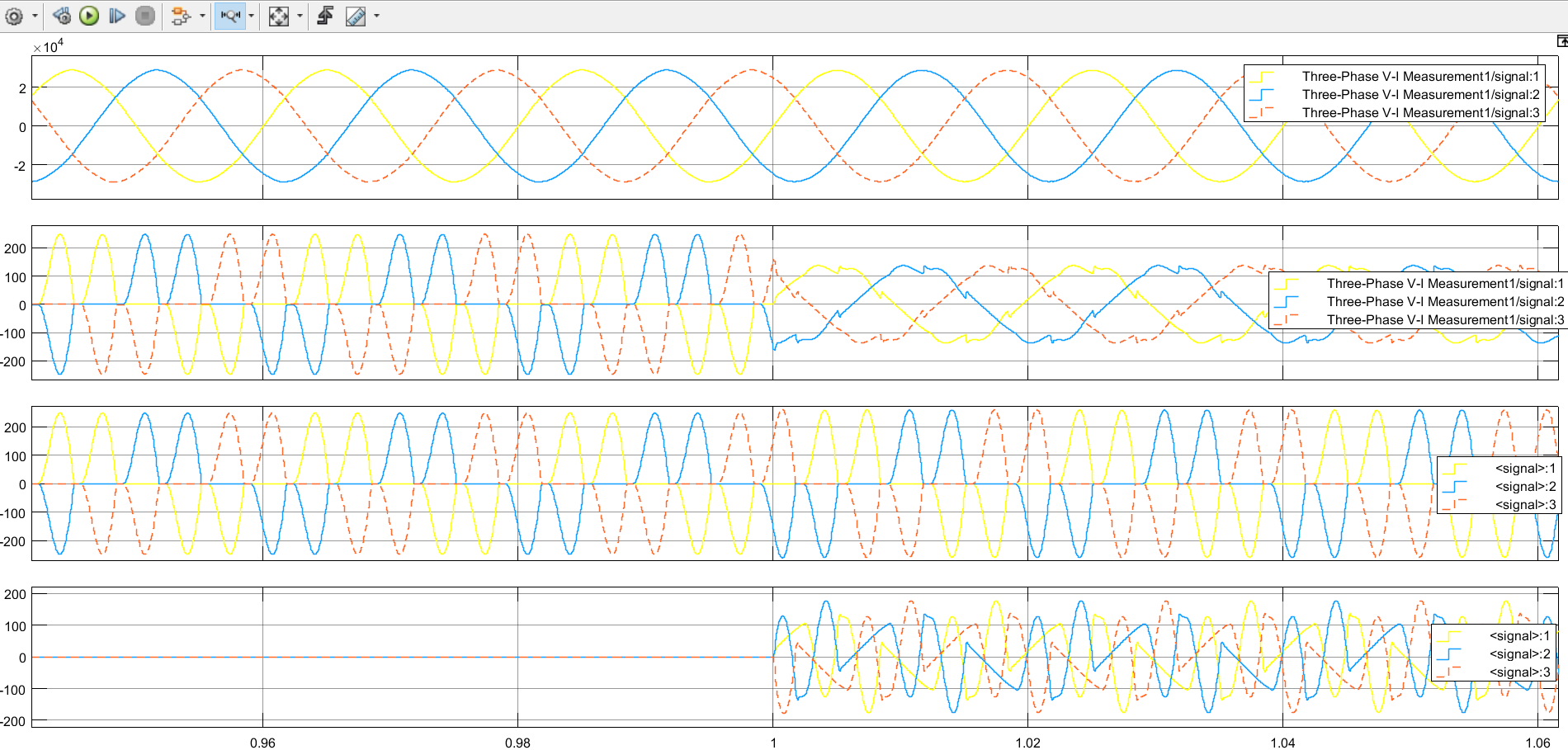
Task: Click the Step Forward button
Action: 117,16
